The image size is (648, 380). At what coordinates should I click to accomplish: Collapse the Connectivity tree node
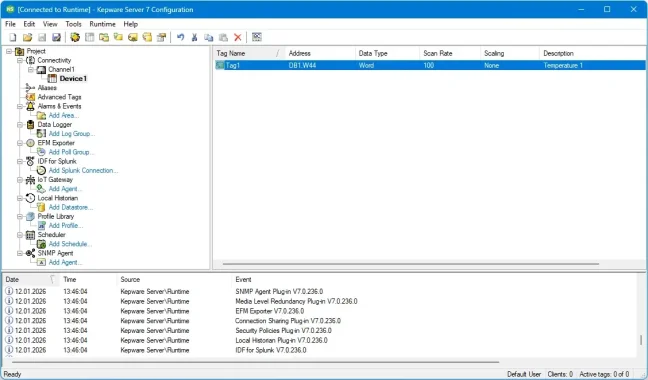(19, 60)
